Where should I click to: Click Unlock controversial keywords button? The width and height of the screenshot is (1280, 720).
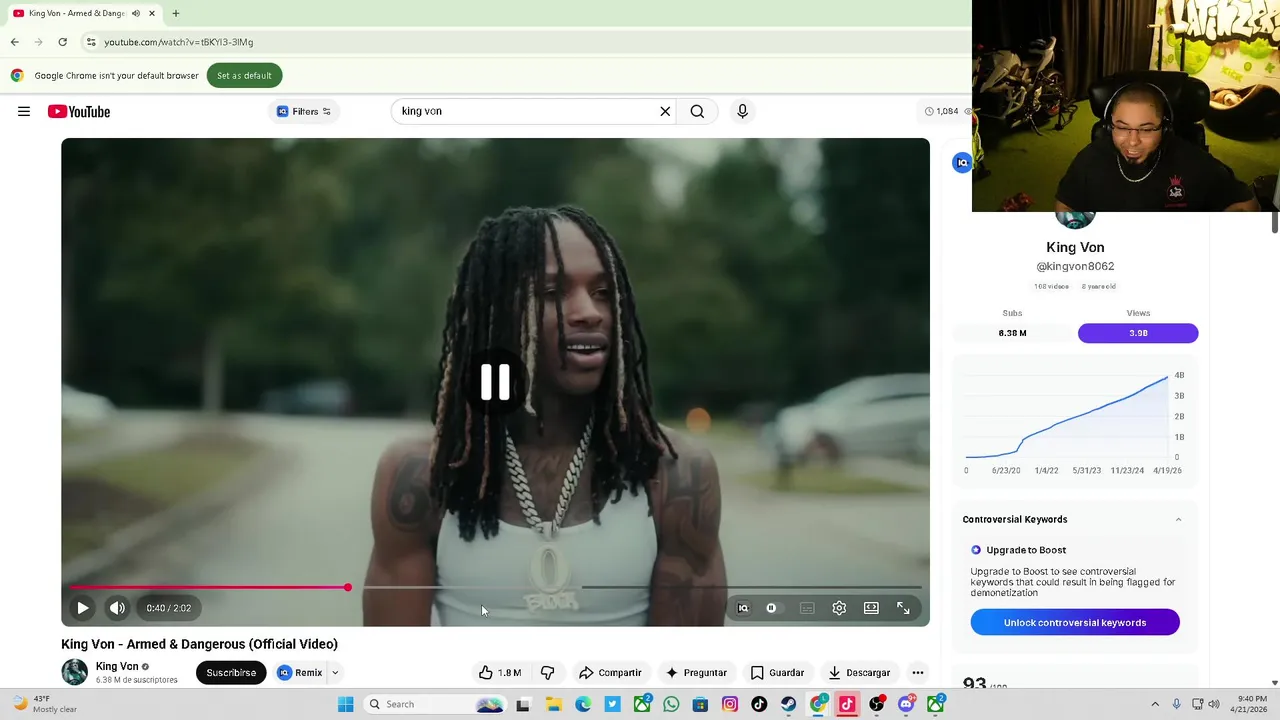1075,622
